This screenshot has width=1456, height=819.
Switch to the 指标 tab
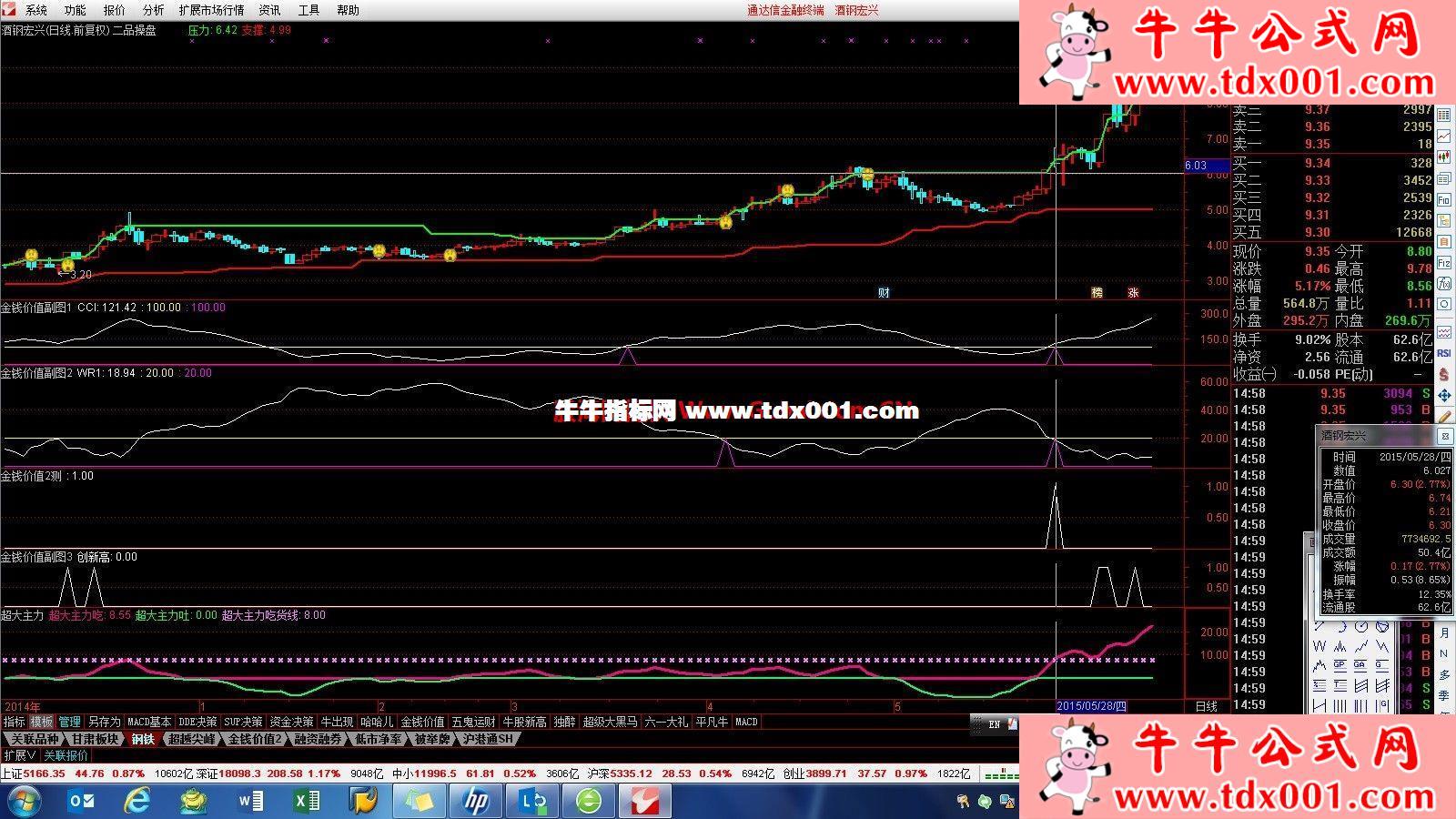pyautogui.click(x=14, y=722)
